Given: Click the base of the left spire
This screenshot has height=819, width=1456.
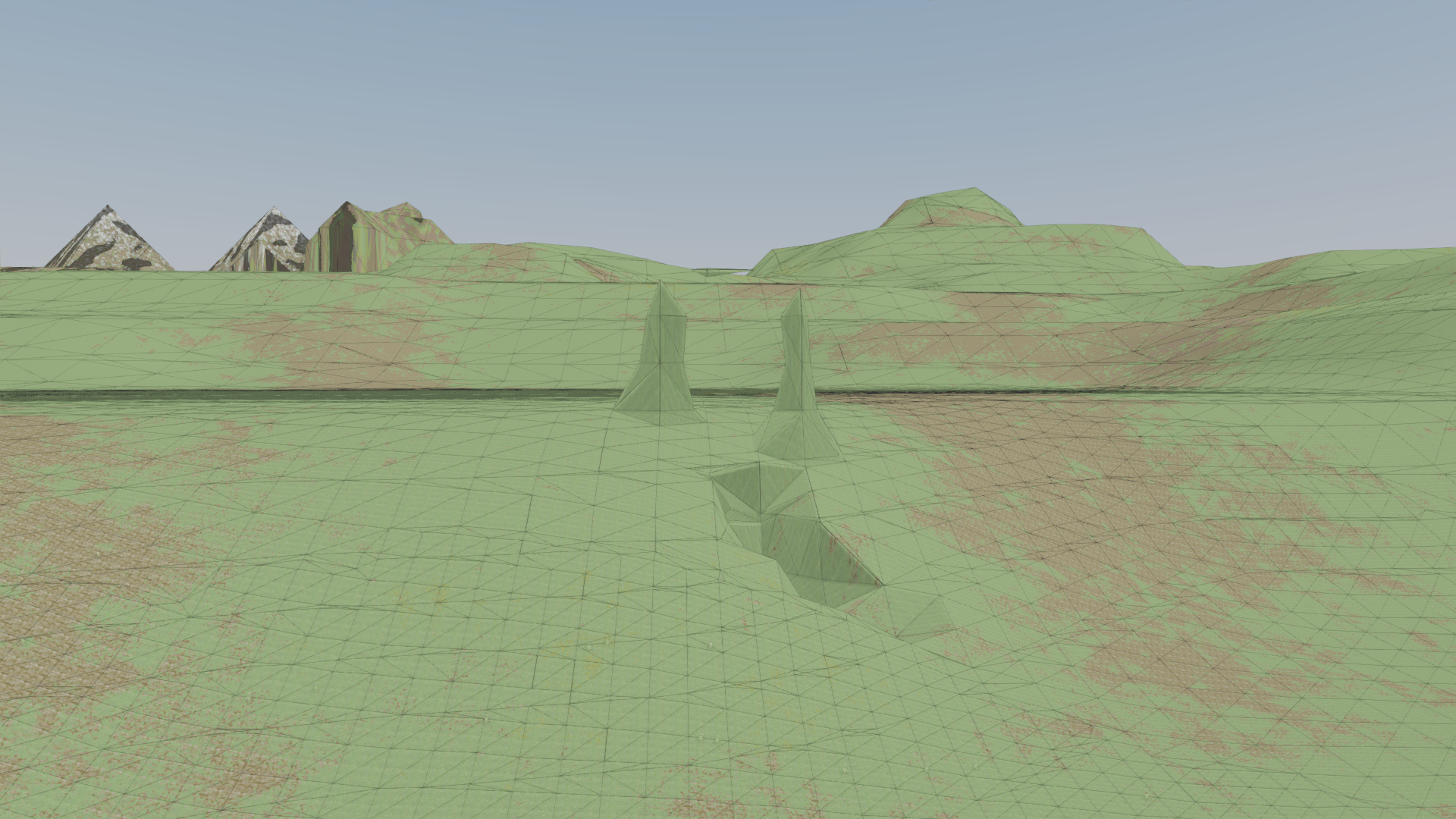Looking at the screenshot, I should point(658,406).
